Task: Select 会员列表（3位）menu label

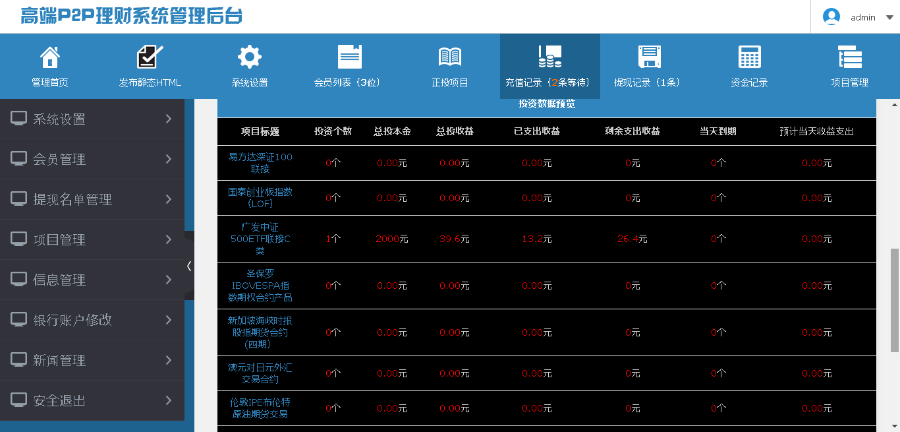Action: [350, 83]
